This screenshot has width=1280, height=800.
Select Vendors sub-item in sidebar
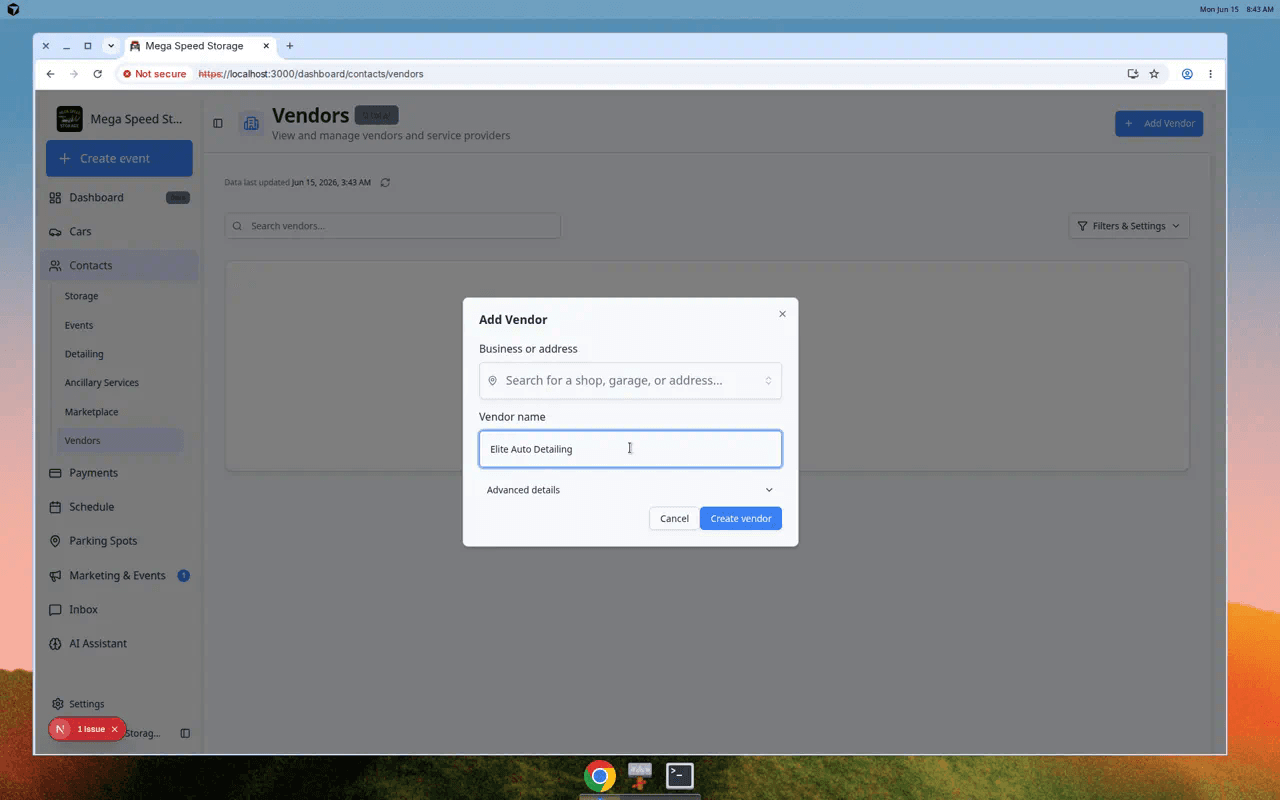pos(120,440)
